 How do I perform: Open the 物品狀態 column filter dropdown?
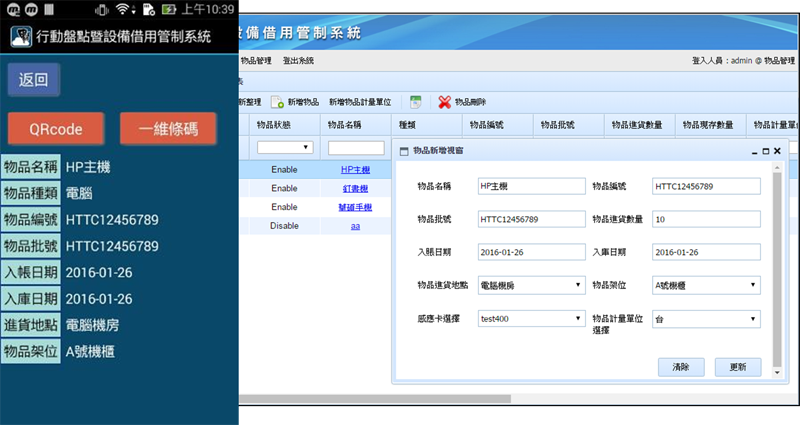284,147
